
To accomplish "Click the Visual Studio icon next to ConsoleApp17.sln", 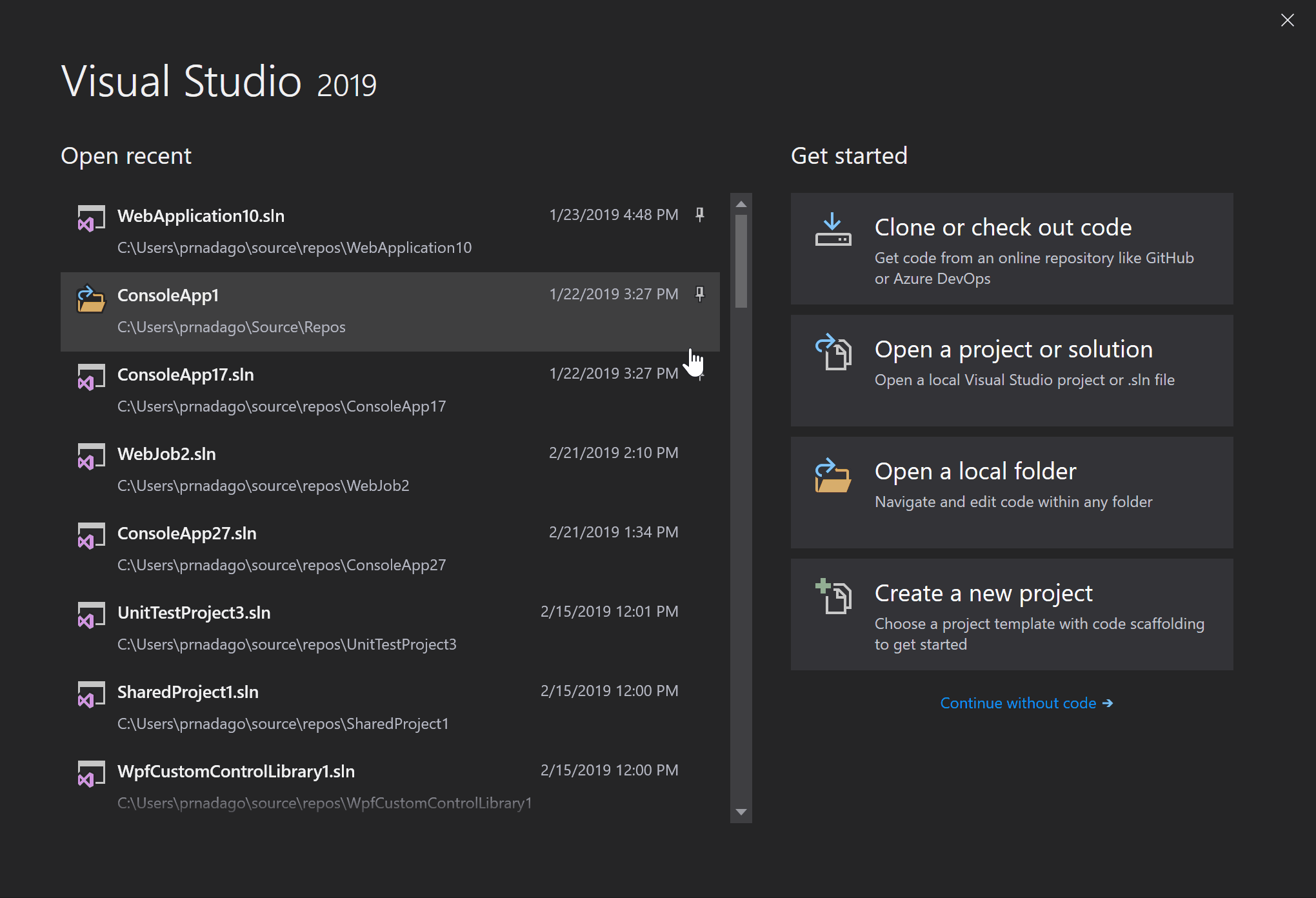I will click(x=87, y=377).
